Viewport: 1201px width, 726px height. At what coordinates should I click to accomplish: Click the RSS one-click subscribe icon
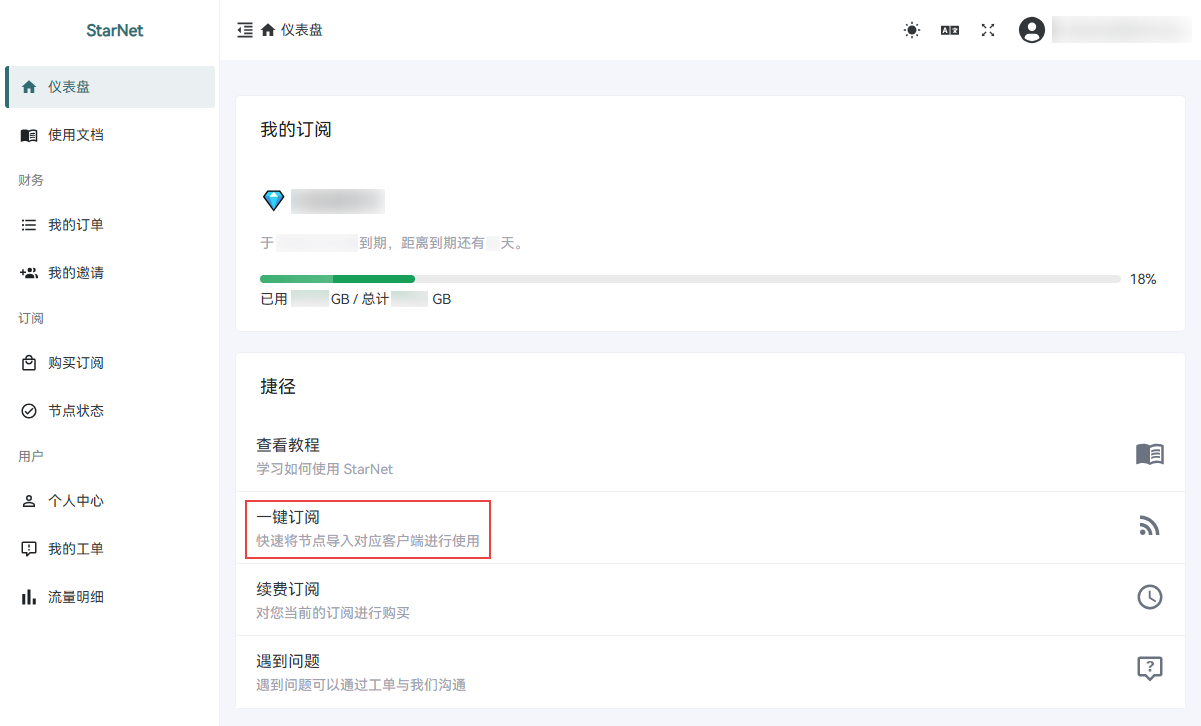pyautogui.click(x=1149, y=526)
